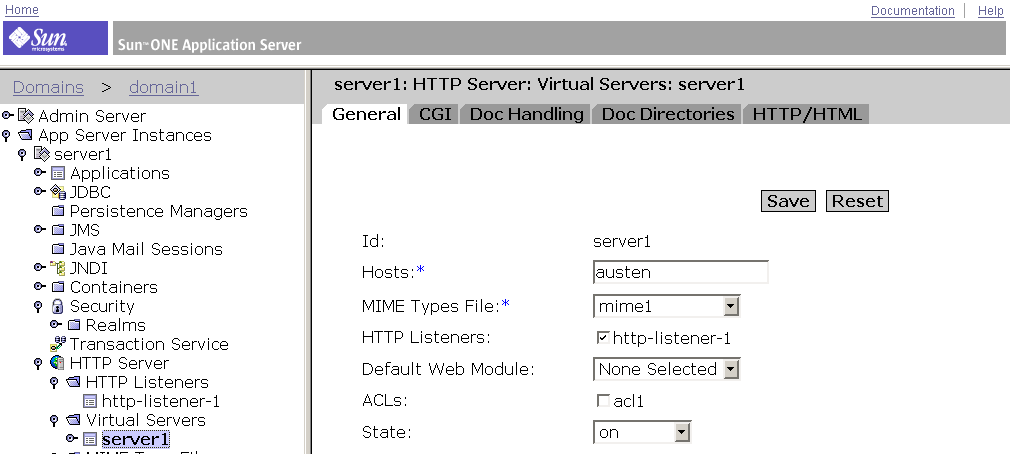Viewport: 1010px width, 454px height.
Task: Click the server1 instance icon under App Server Instances
Action: pyautogui.click(x=41, y=154)
